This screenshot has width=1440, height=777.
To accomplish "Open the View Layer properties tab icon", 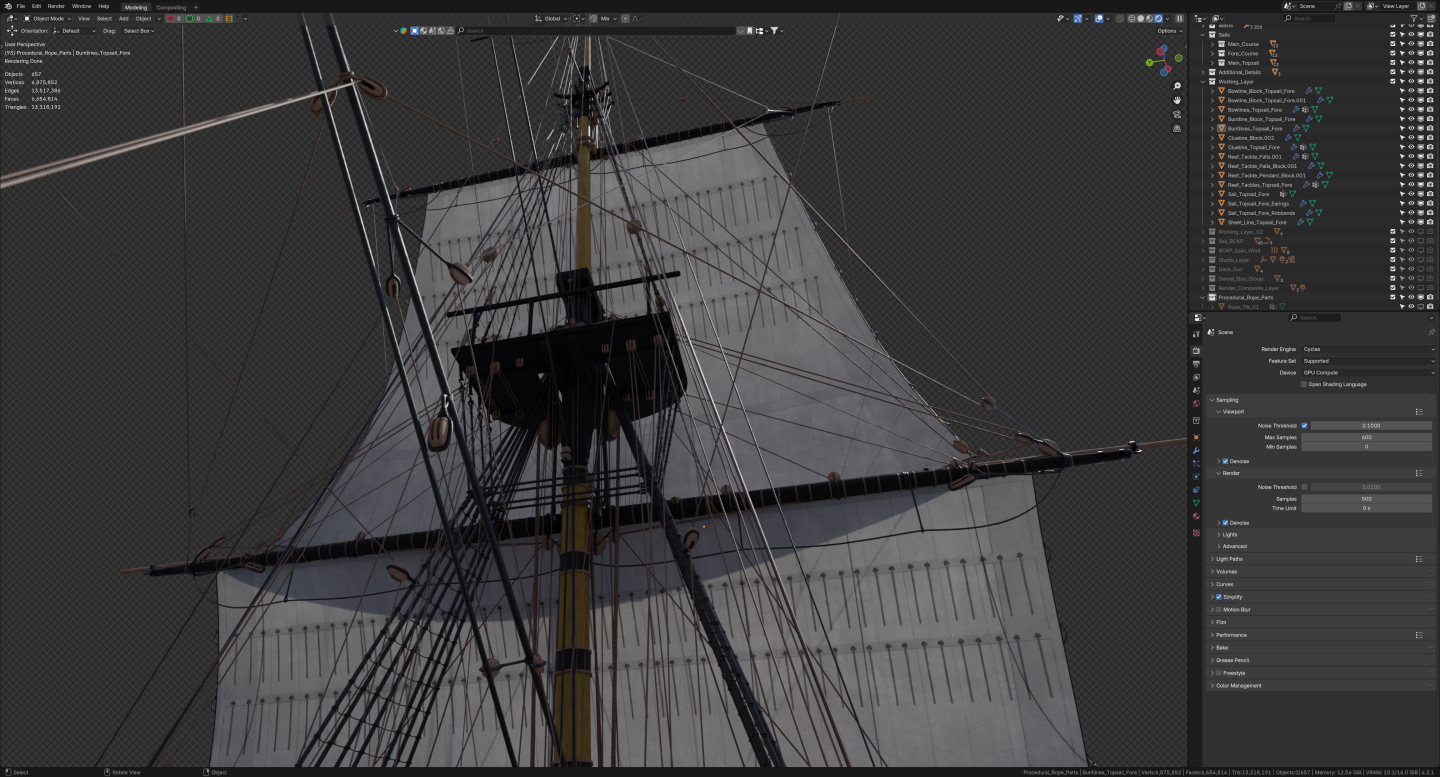I will click(x=1196, y=377).
